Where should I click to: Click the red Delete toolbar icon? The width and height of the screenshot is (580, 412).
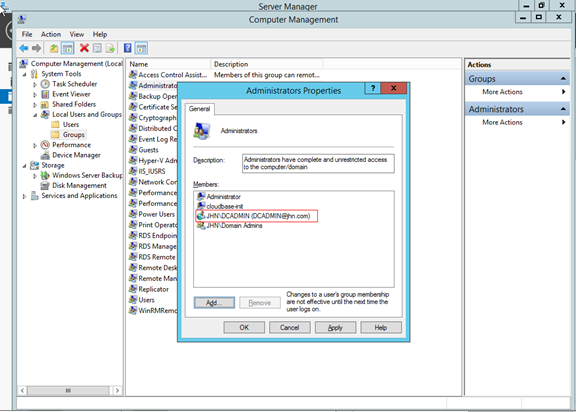(x=84, y=48)
